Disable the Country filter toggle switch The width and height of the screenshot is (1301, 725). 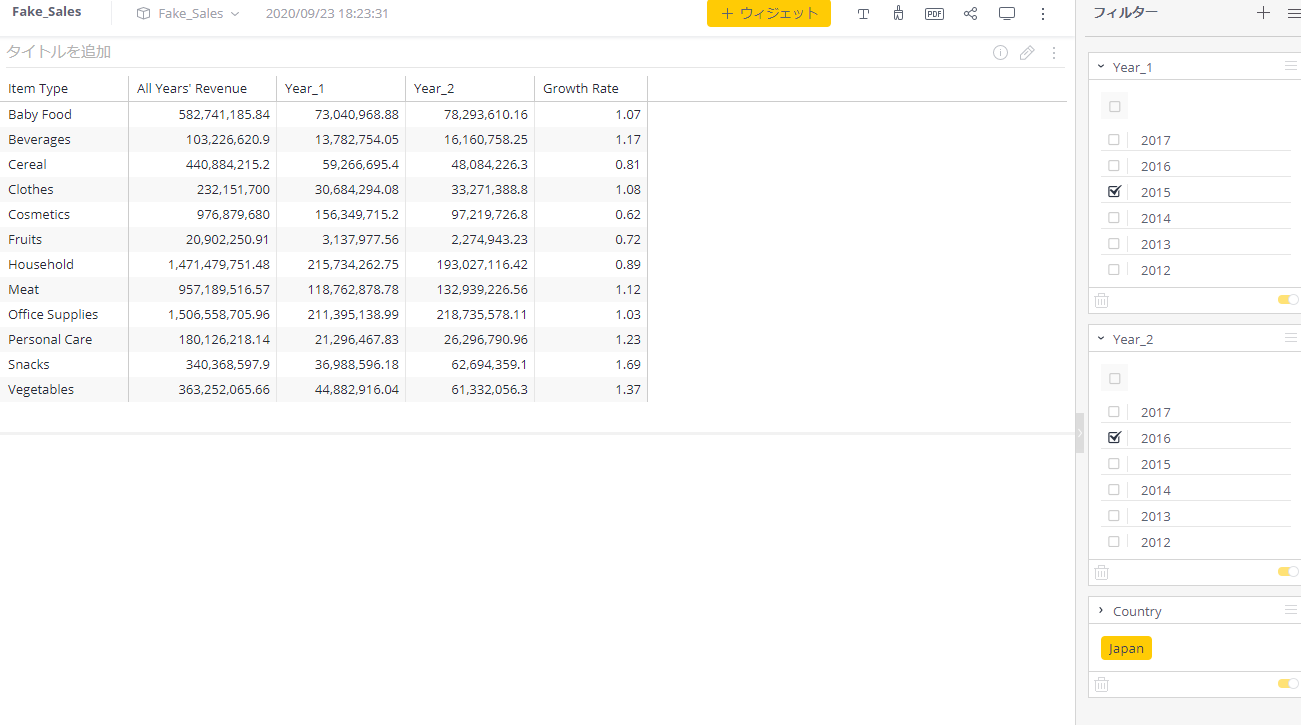click(1287, 684)
